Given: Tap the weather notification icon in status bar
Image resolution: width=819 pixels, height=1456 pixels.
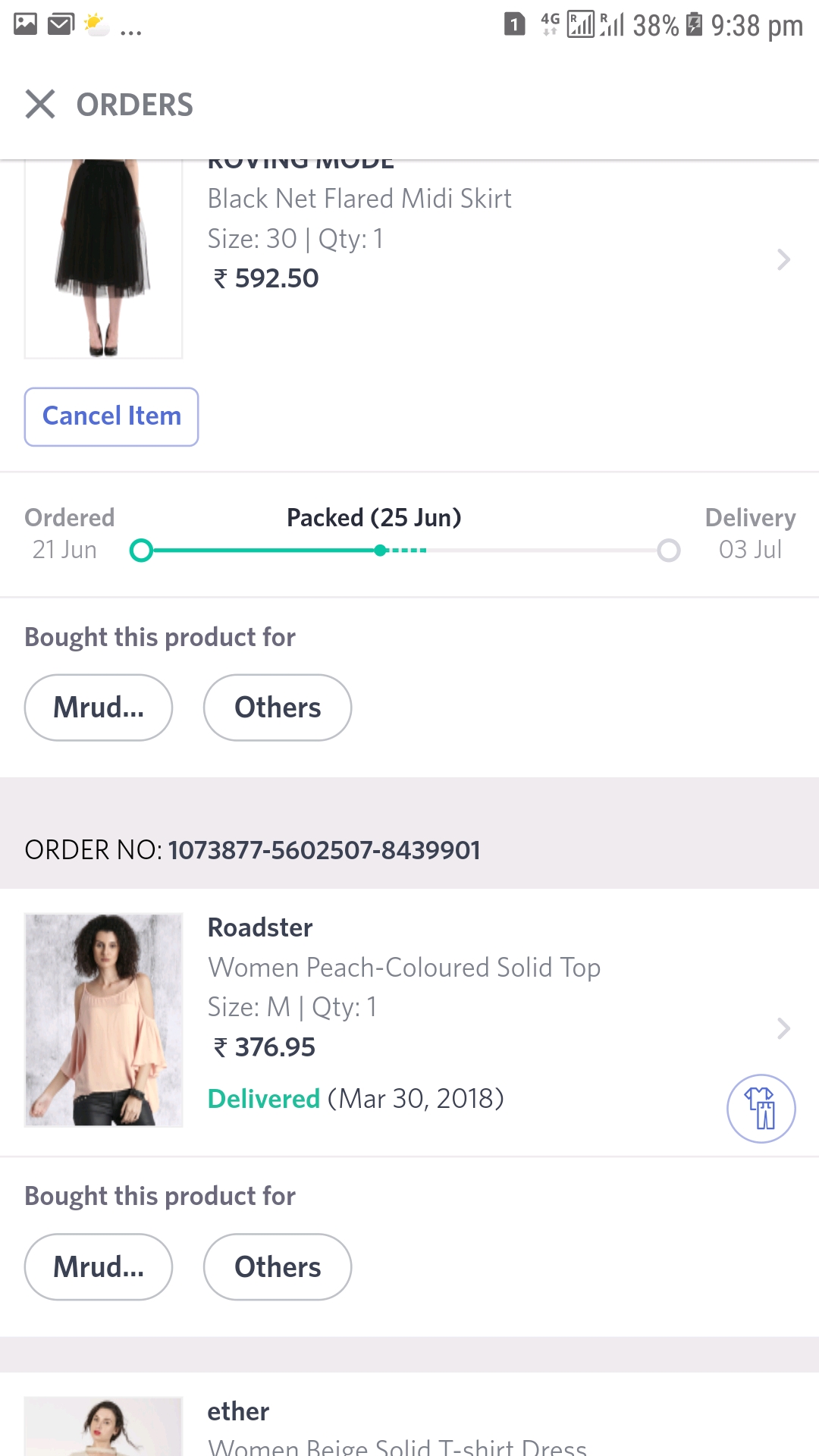Looking at the screenshot, I should 96,24.
